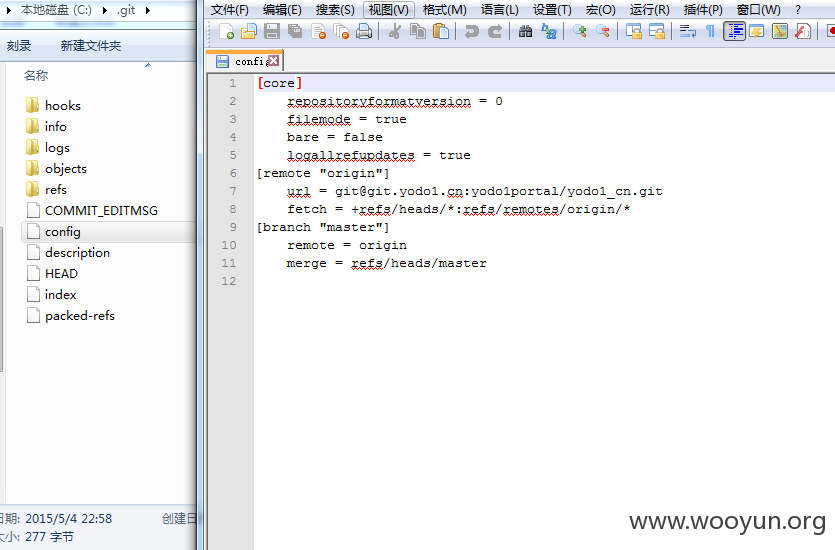Click the url line in the editor

click(474, 191)
